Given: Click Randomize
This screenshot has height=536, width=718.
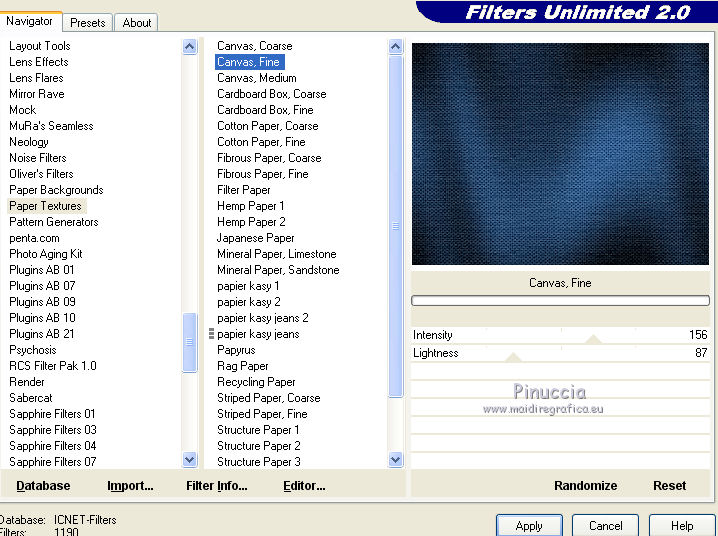Looking at the screenshot, I should (585, 486).
